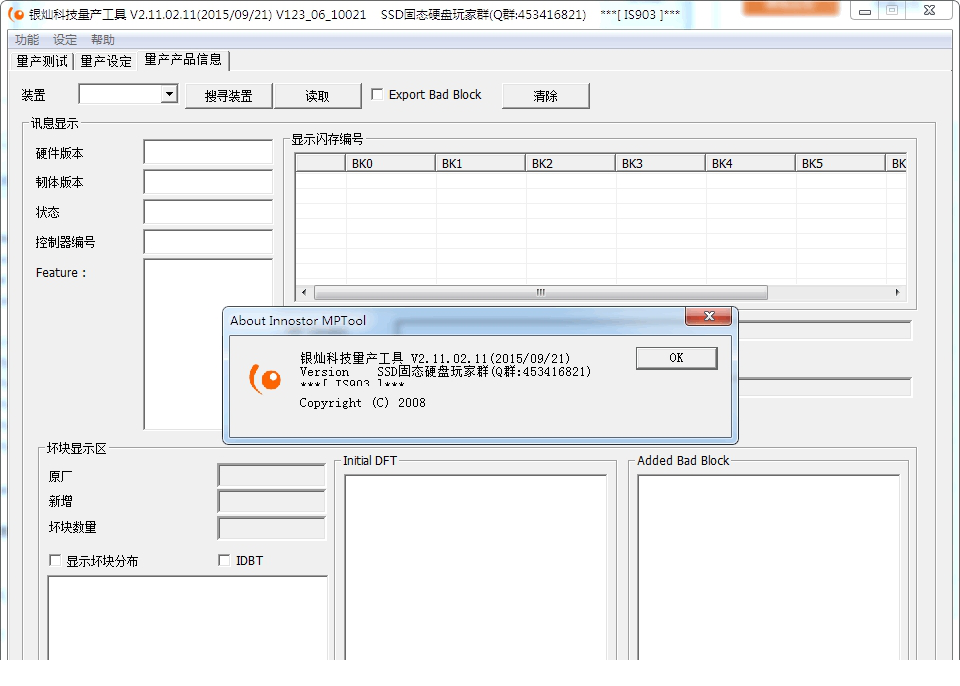Screen dimensions: 960x686
Task: Click the 读取 button
Action: coord(317,96)
